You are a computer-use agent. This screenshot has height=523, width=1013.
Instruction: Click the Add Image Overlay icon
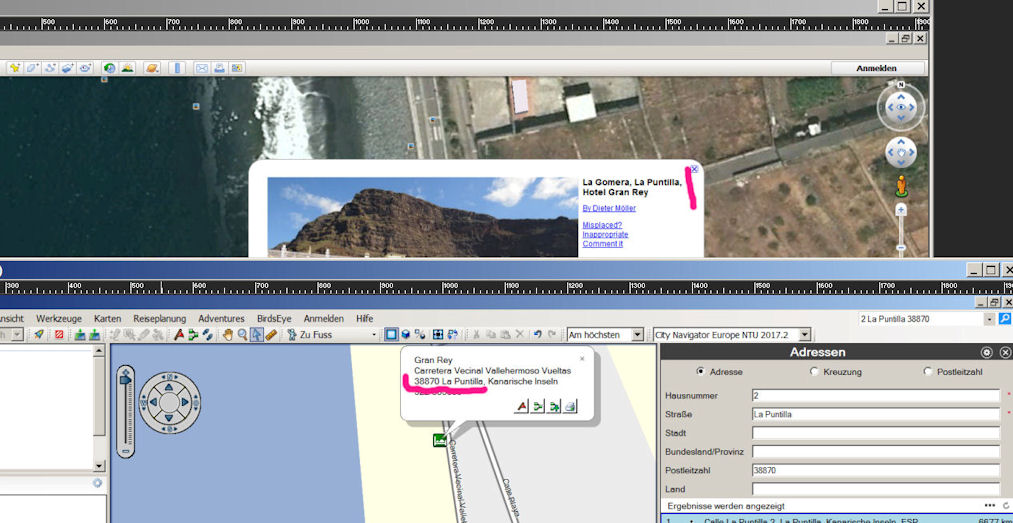point(68,68)
